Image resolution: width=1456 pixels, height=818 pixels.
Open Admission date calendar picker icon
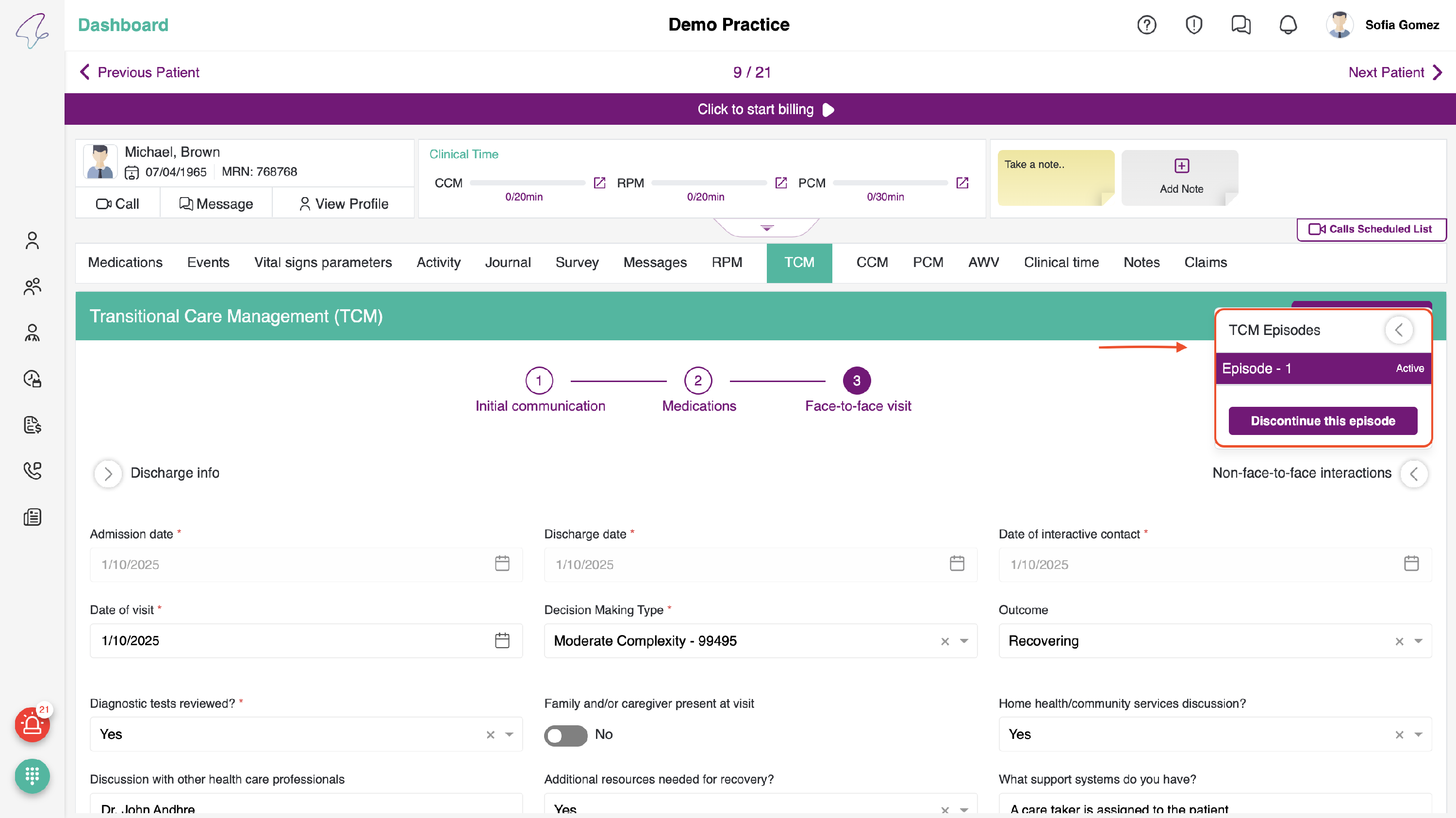click(x=502, y=564)
